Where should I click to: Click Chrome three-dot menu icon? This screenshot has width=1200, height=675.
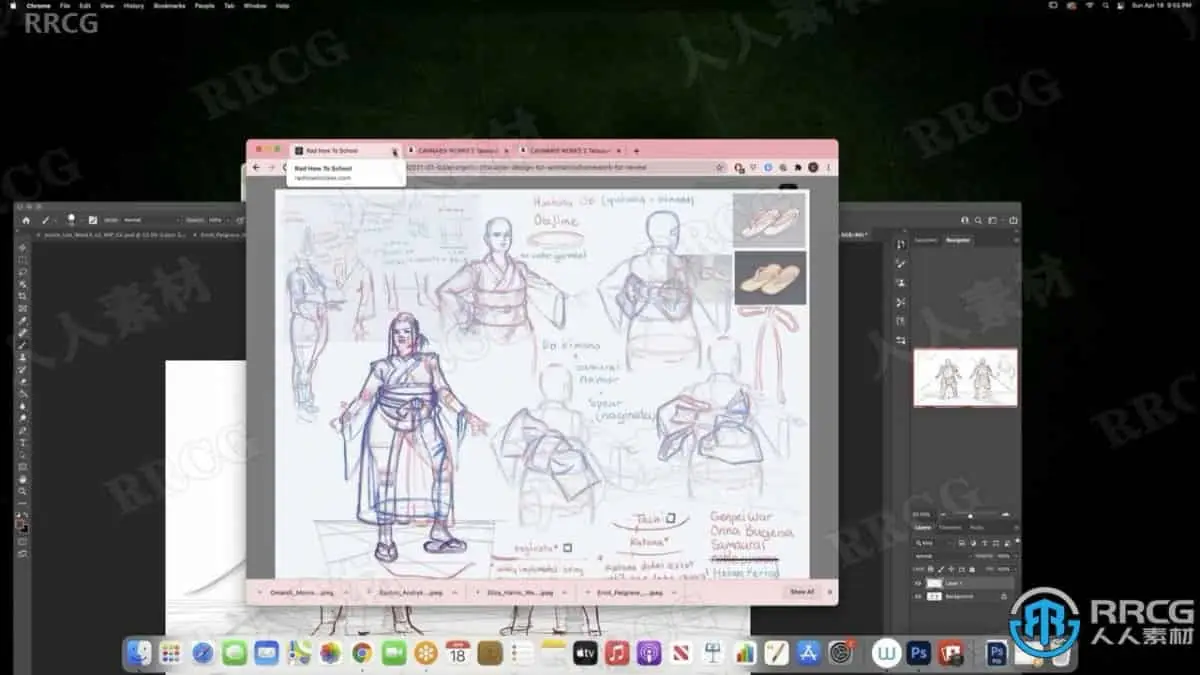click(x=828, y=167)
